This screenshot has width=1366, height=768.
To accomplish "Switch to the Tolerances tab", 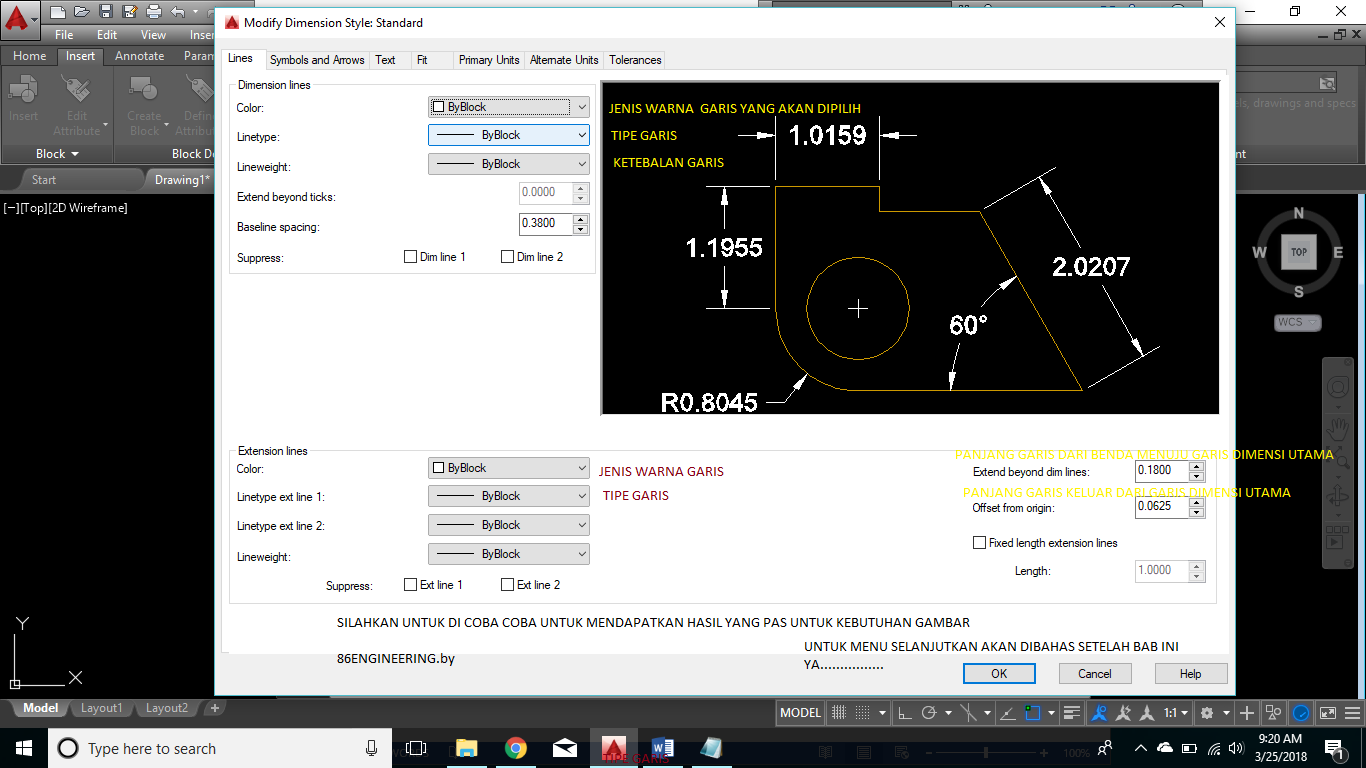I will 635,60.
